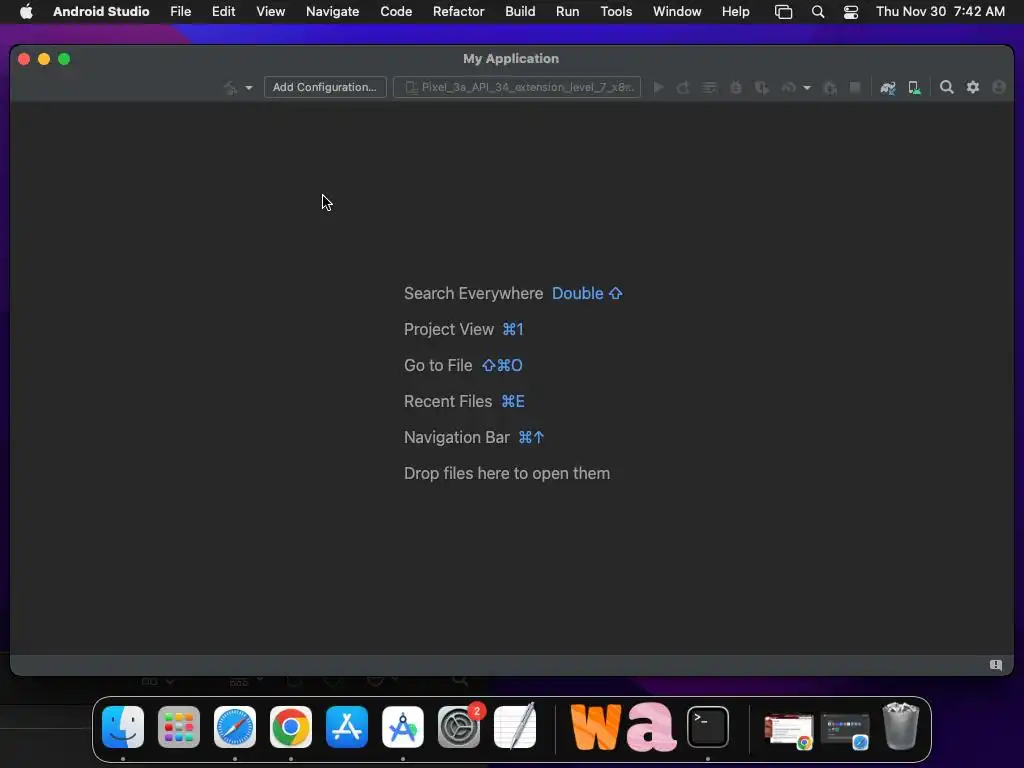Viewport: 1024px width, 768px height.
Task: Expand the Profile dropdown arrow
Action: coord(807,88)
